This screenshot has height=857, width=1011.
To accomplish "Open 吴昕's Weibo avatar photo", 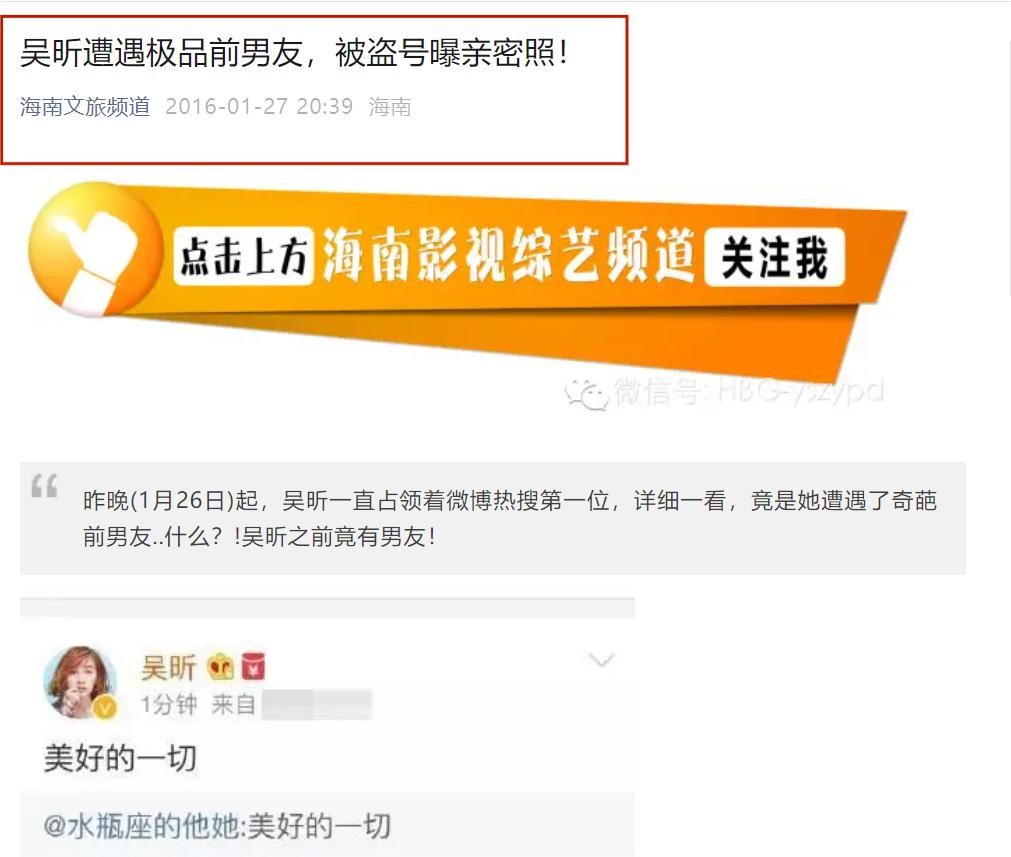I will tap(80, 682).
